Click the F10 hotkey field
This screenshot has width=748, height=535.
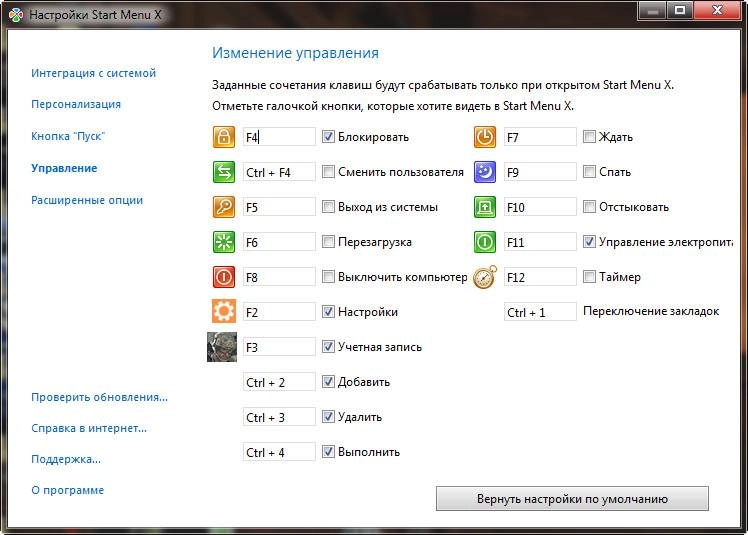click(x=540, y=207)
